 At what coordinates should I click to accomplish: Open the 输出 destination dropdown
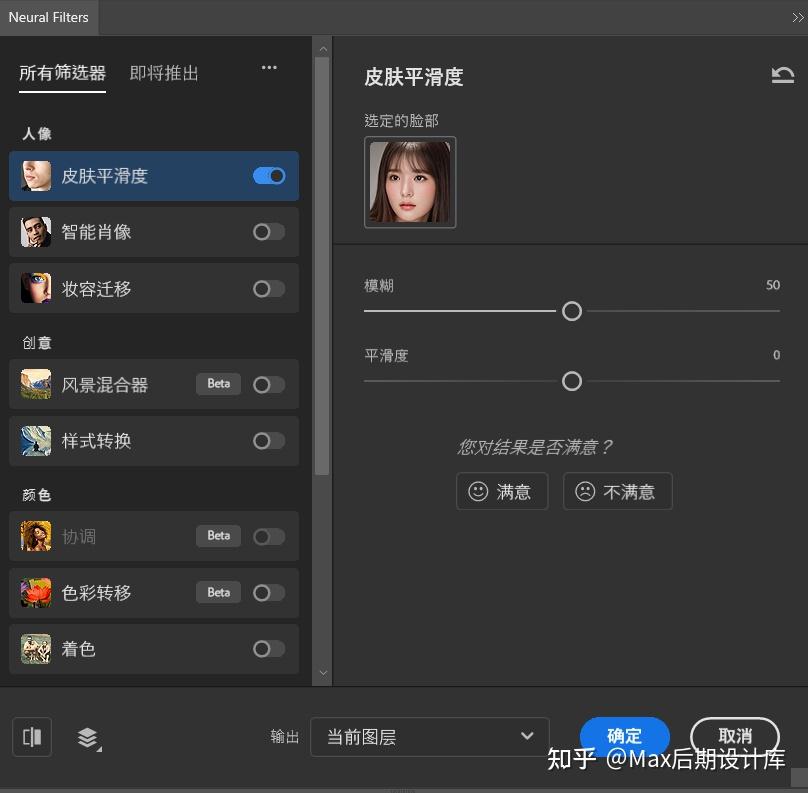point(430,737)
